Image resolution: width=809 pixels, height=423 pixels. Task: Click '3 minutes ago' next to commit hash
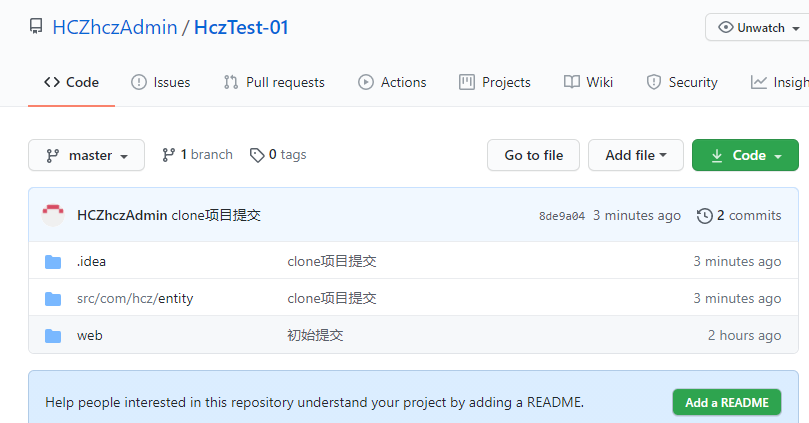tap(637, 215)
